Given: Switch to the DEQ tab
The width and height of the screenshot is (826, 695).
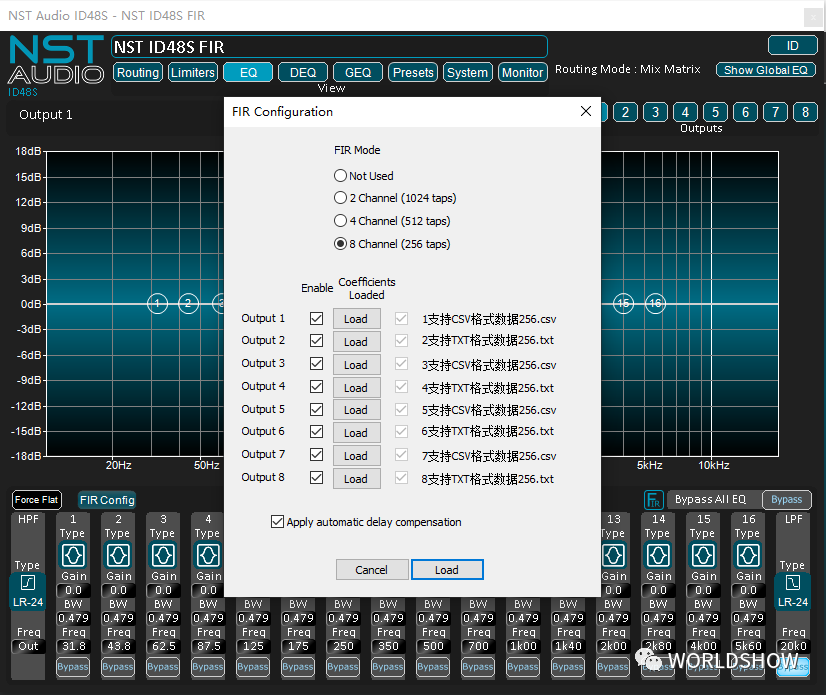Looking at the screenshot, I should 303,72.
